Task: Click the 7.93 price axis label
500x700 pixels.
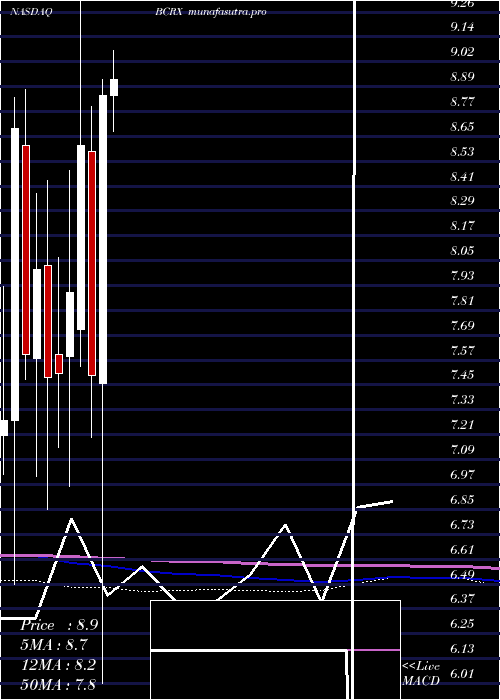Action: pos(462,276)
